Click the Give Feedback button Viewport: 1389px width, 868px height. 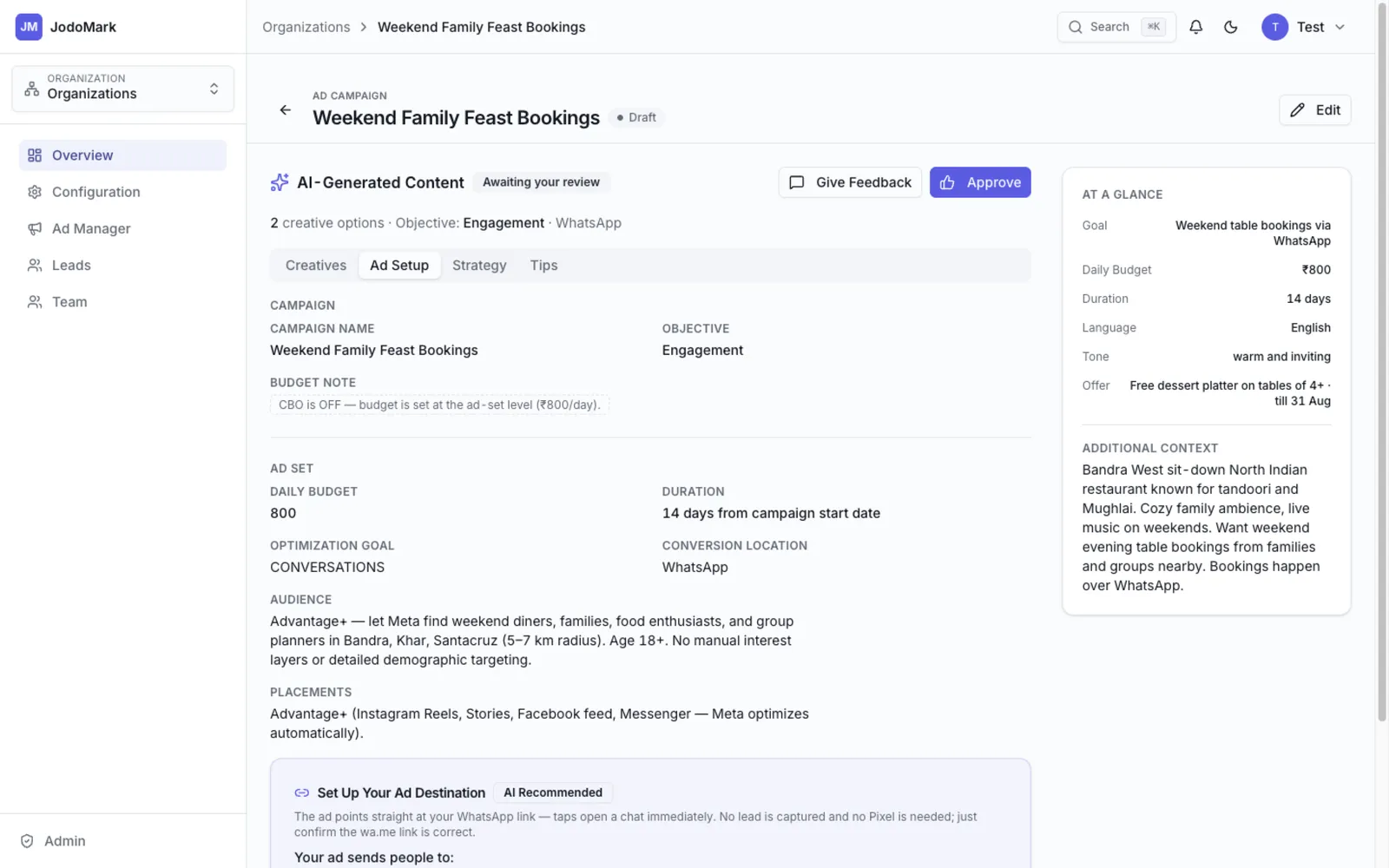(x=850, y=182)
